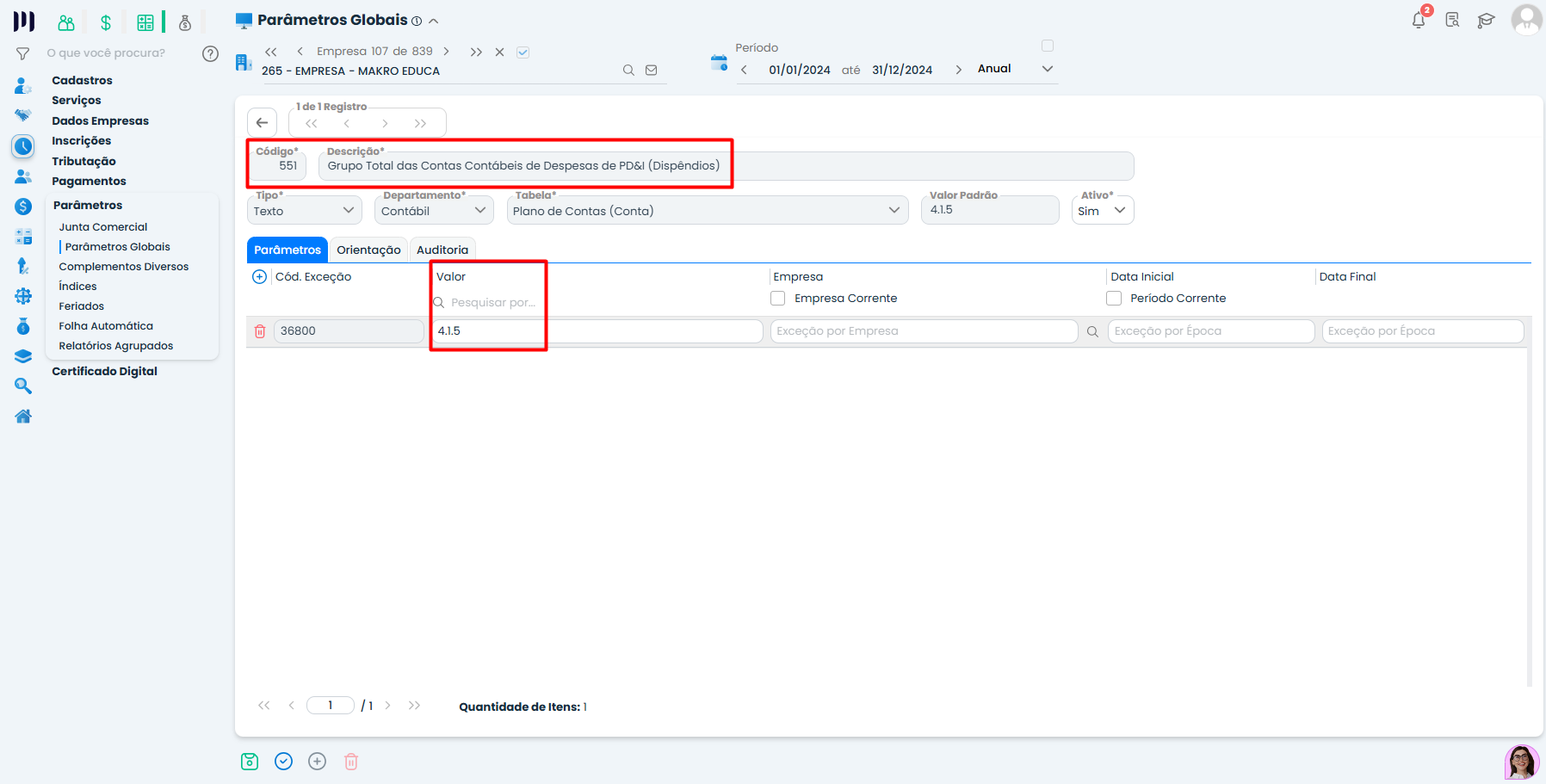Open the Ativo dropdown showing Sim
1546x784 pixels.
tap(1102, 211)
